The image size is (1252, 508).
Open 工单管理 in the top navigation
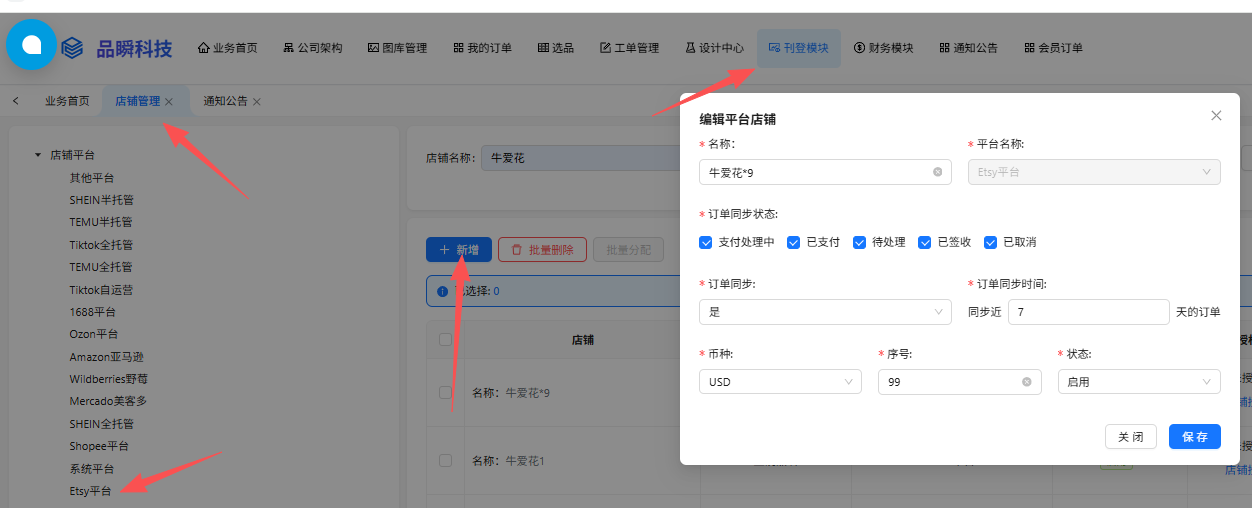coord(629,48)
